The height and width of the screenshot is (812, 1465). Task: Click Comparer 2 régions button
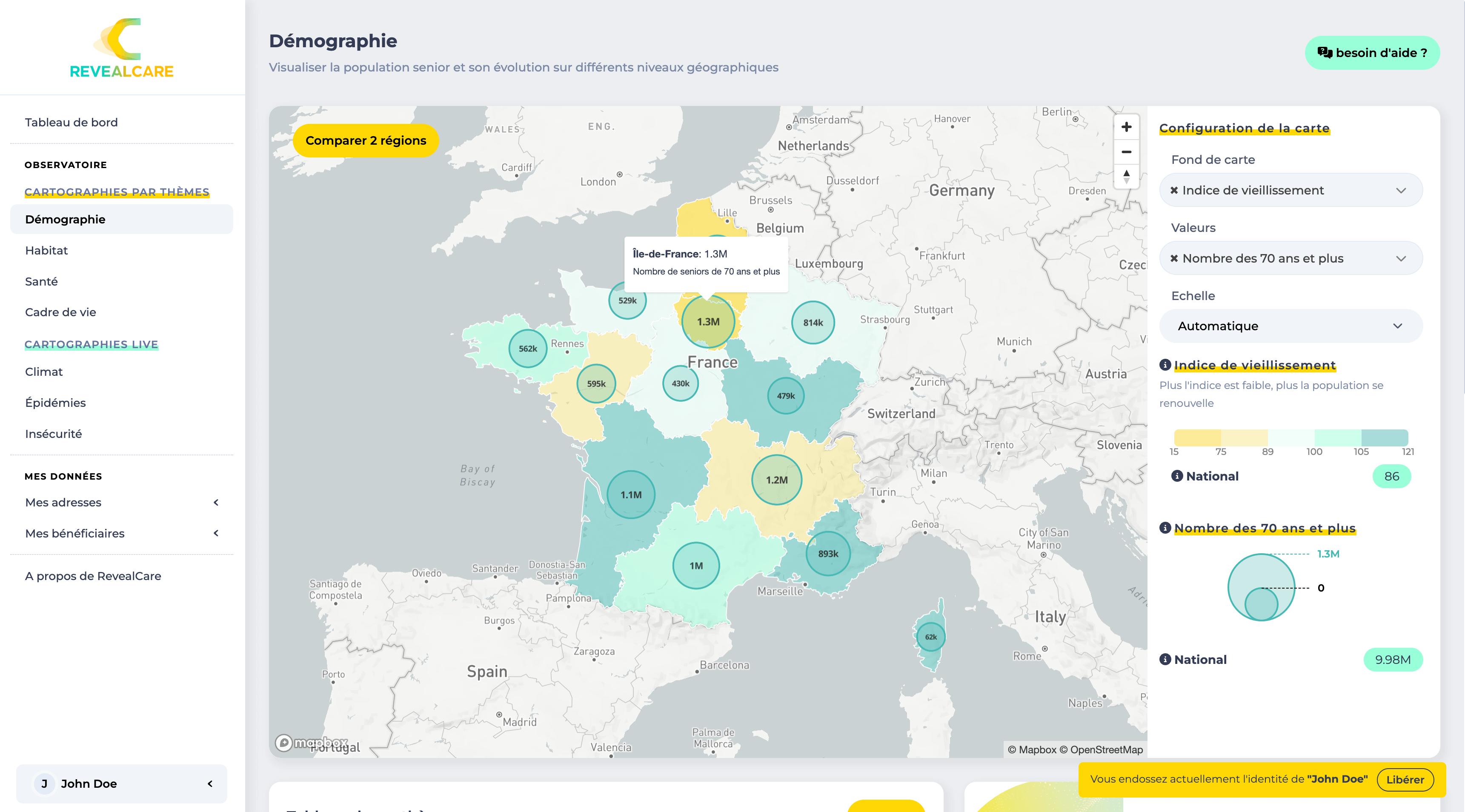click(x=365, y=140)
